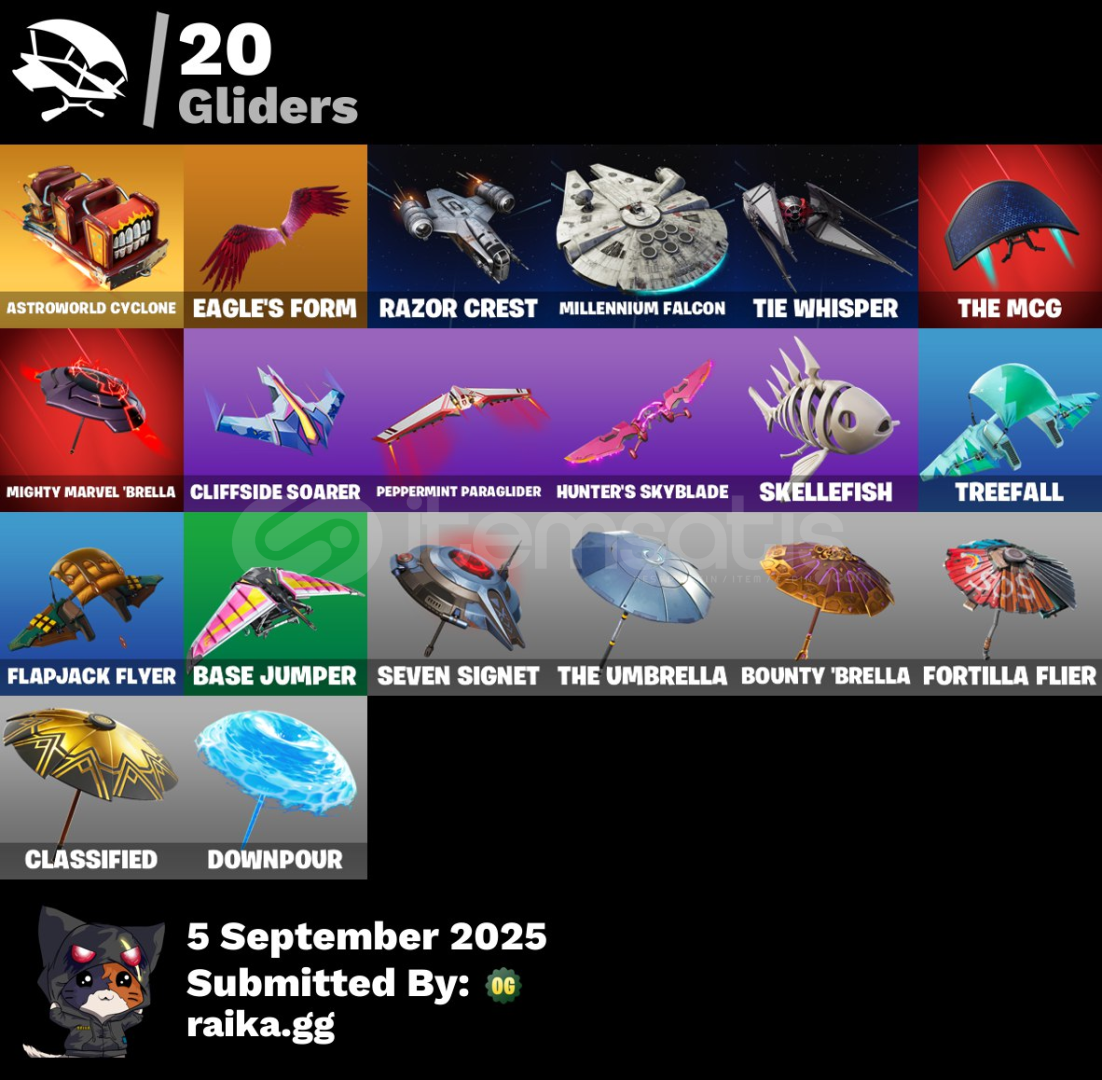
Task: Click the green OG badge icon
Action: pos(503,985)
